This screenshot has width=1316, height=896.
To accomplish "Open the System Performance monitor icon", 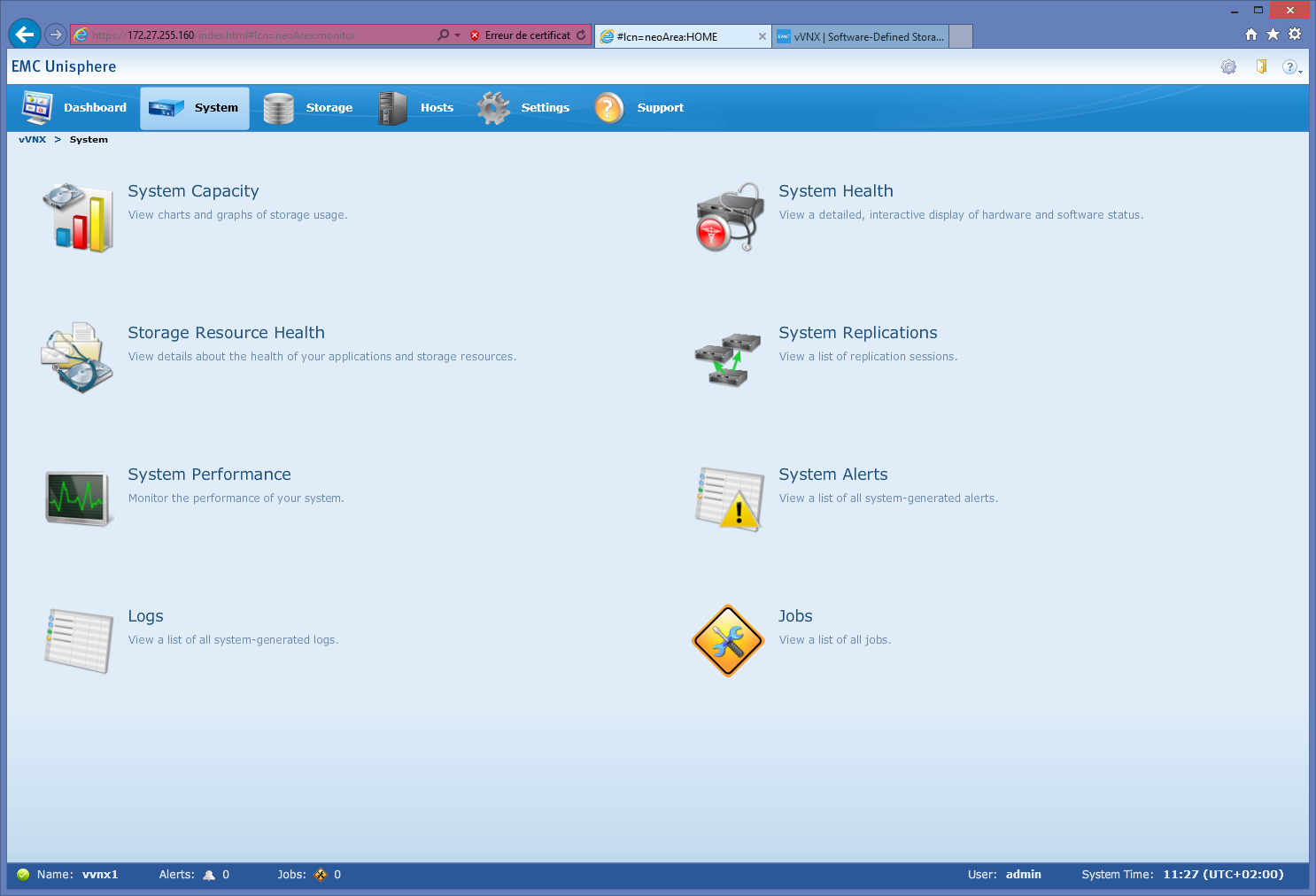I will 78,498.
